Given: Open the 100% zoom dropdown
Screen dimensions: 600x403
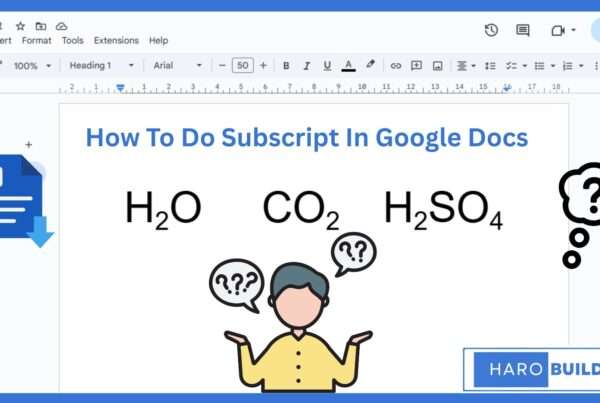Looking at the screenshot, I should point(32,66).
